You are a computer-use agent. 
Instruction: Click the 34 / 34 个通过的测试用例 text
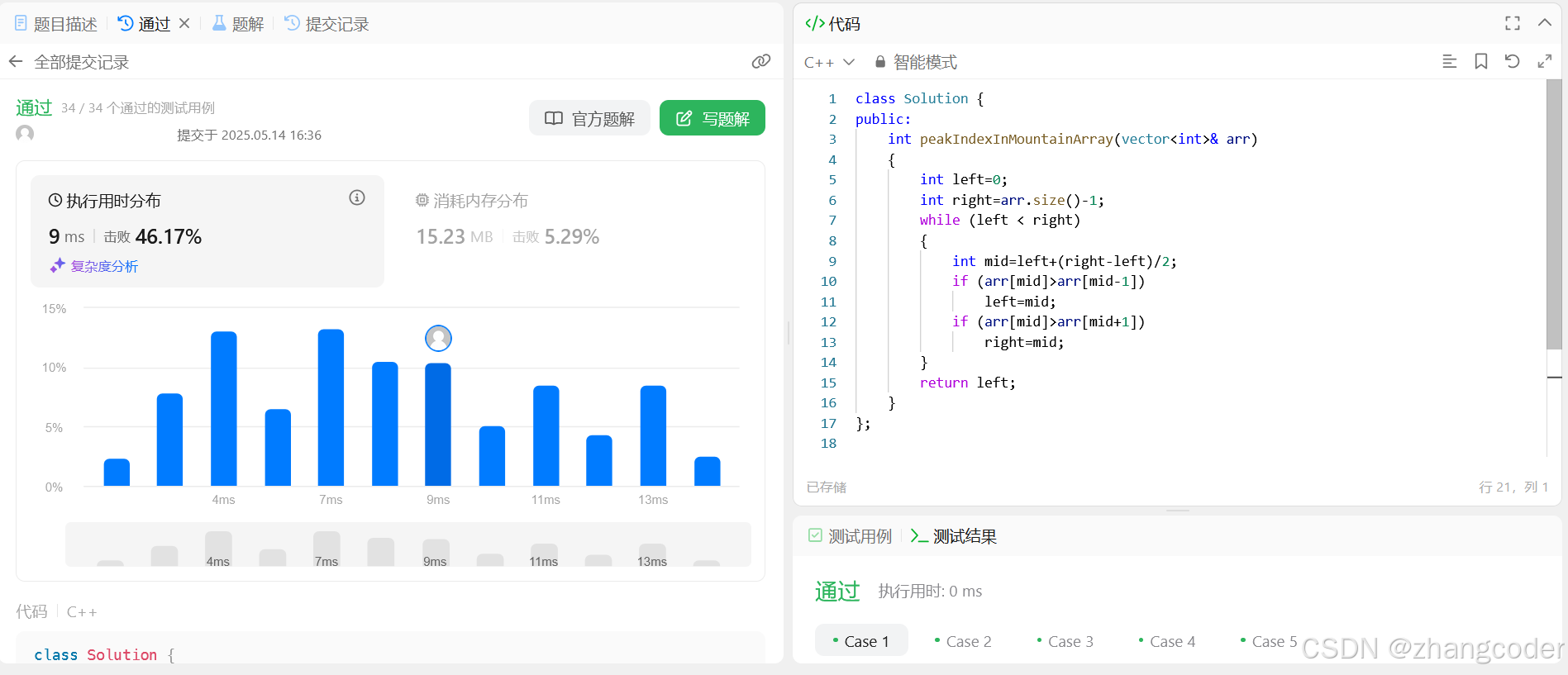(138, 107)
